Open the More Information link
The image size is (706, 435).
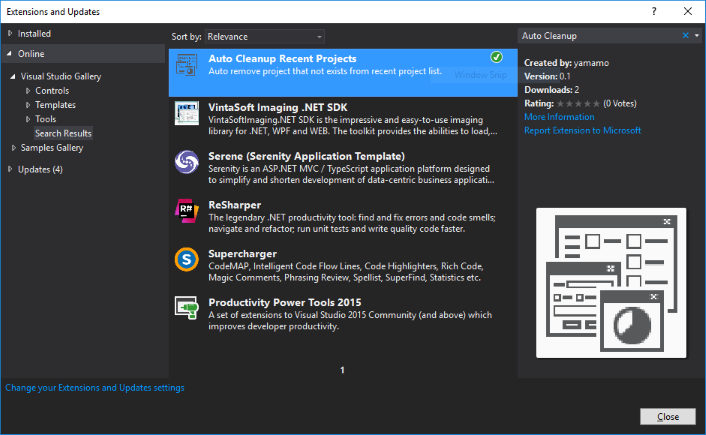(559, 117)
